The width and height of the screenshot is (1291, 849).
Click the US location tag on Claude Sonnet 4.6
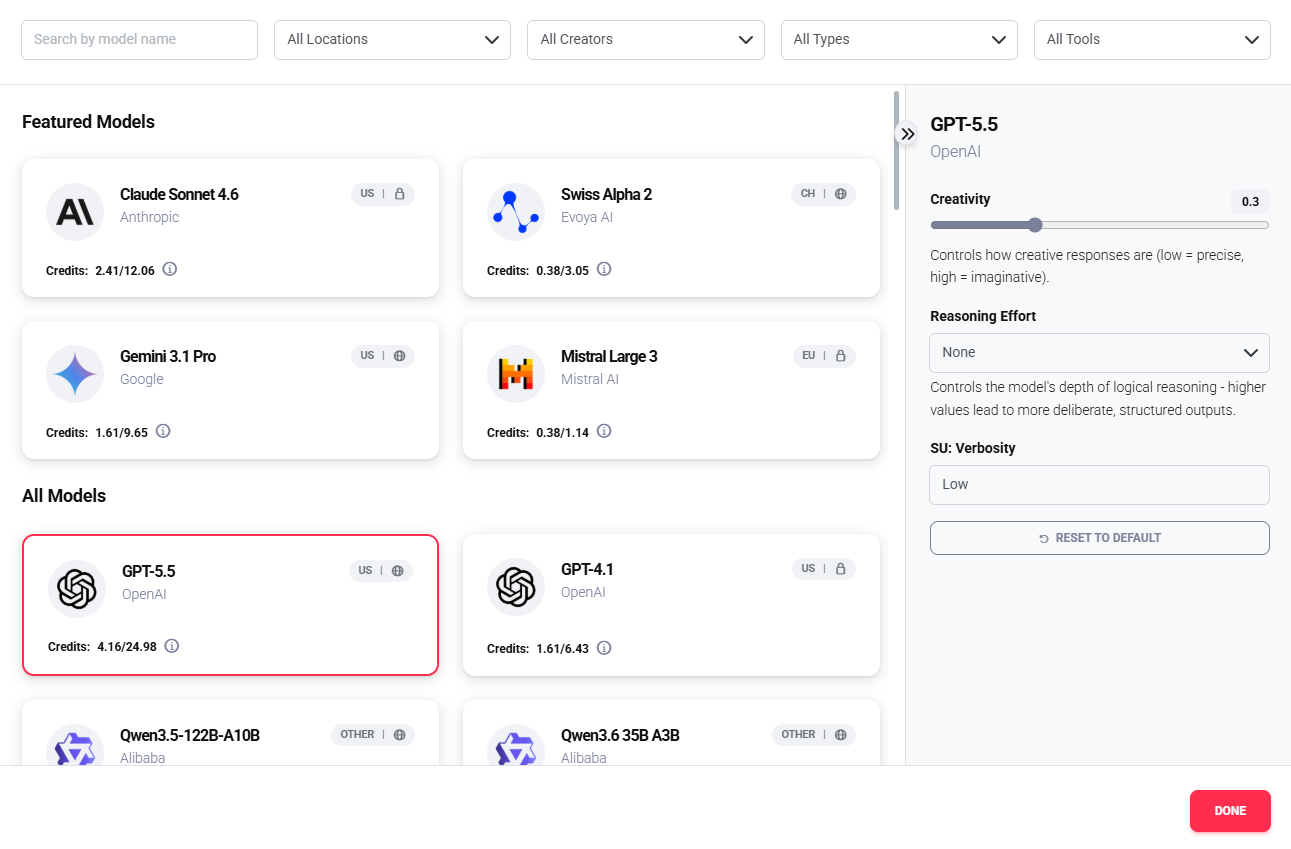click(x=367, y=194)
